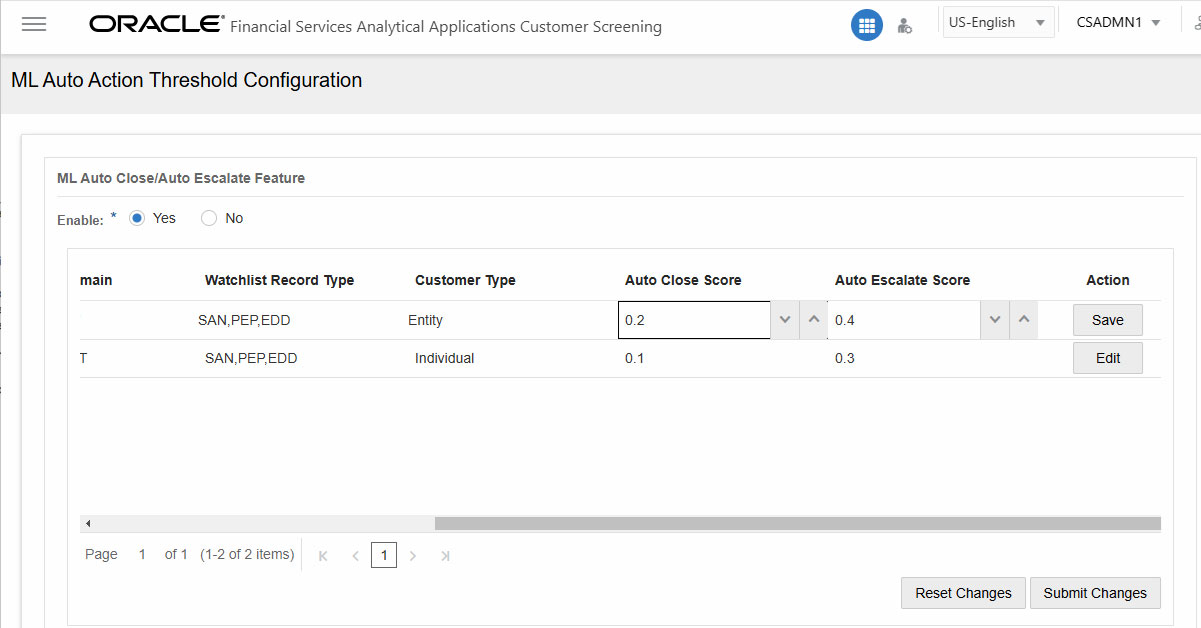Decrease Auto Close Score with down stepper
This screenshot has height=628, width=1201.
point(784,319)
